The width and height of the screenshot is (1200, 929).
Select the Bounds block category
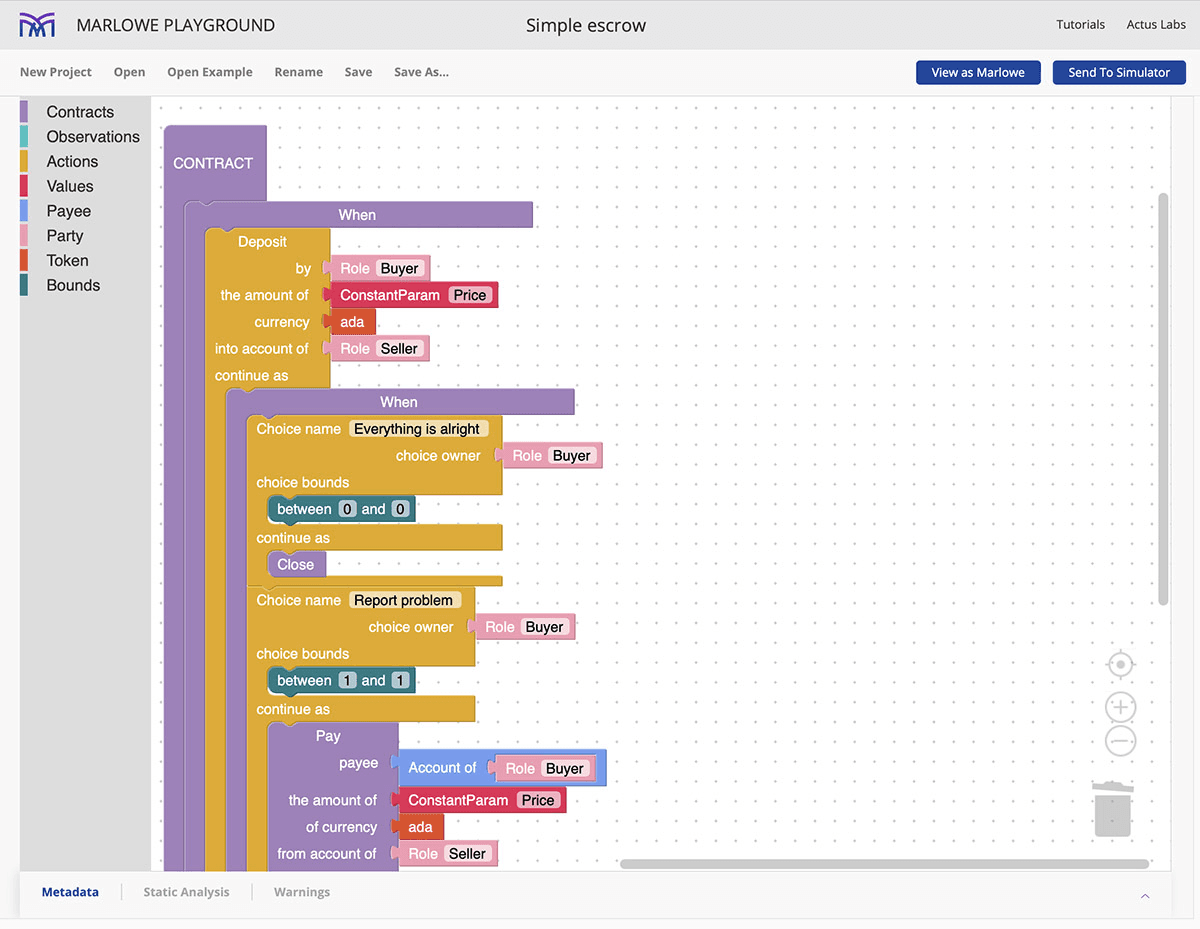[x=73, y=285]
